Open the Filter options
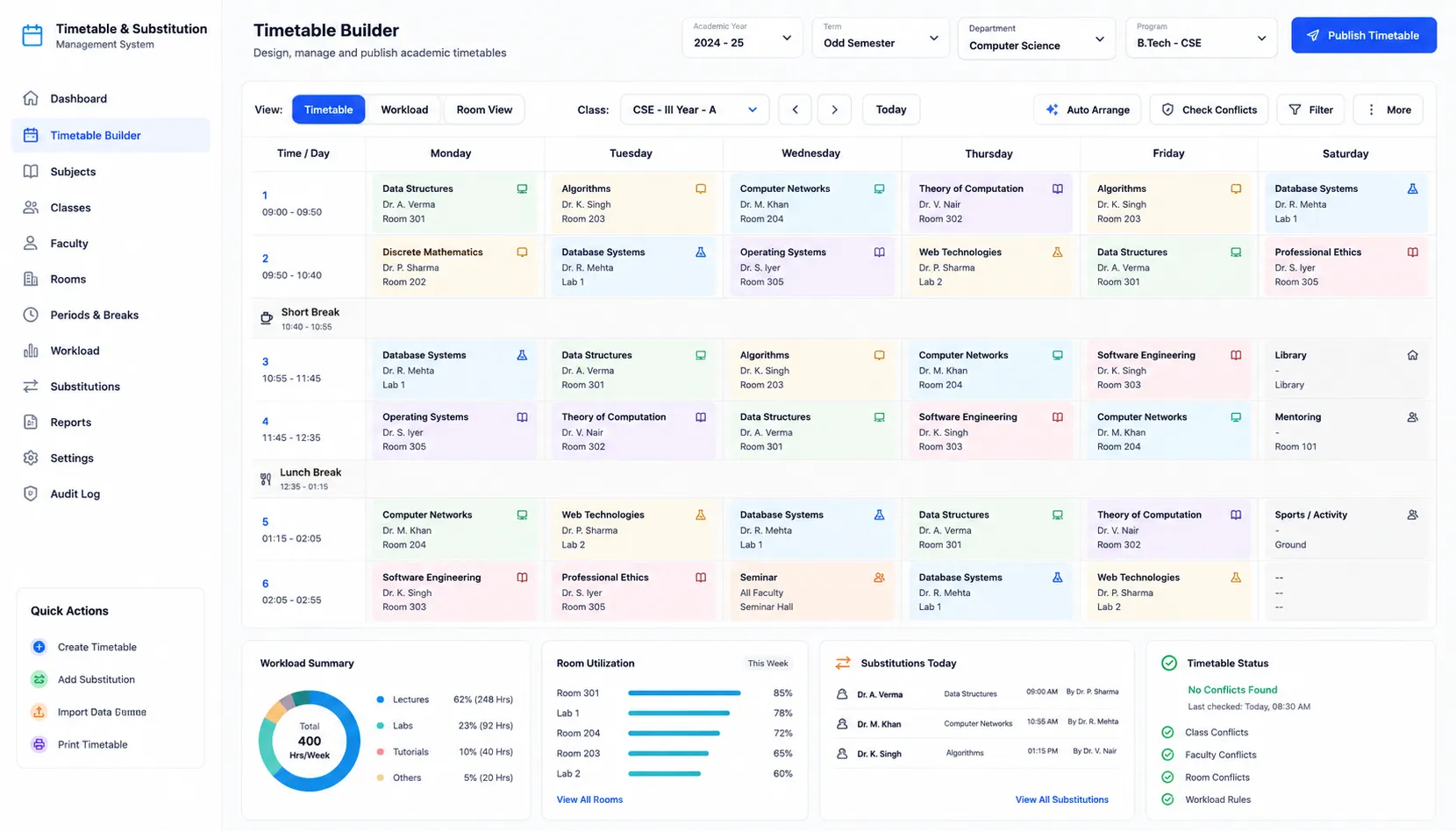 (x=1310, y=110)
